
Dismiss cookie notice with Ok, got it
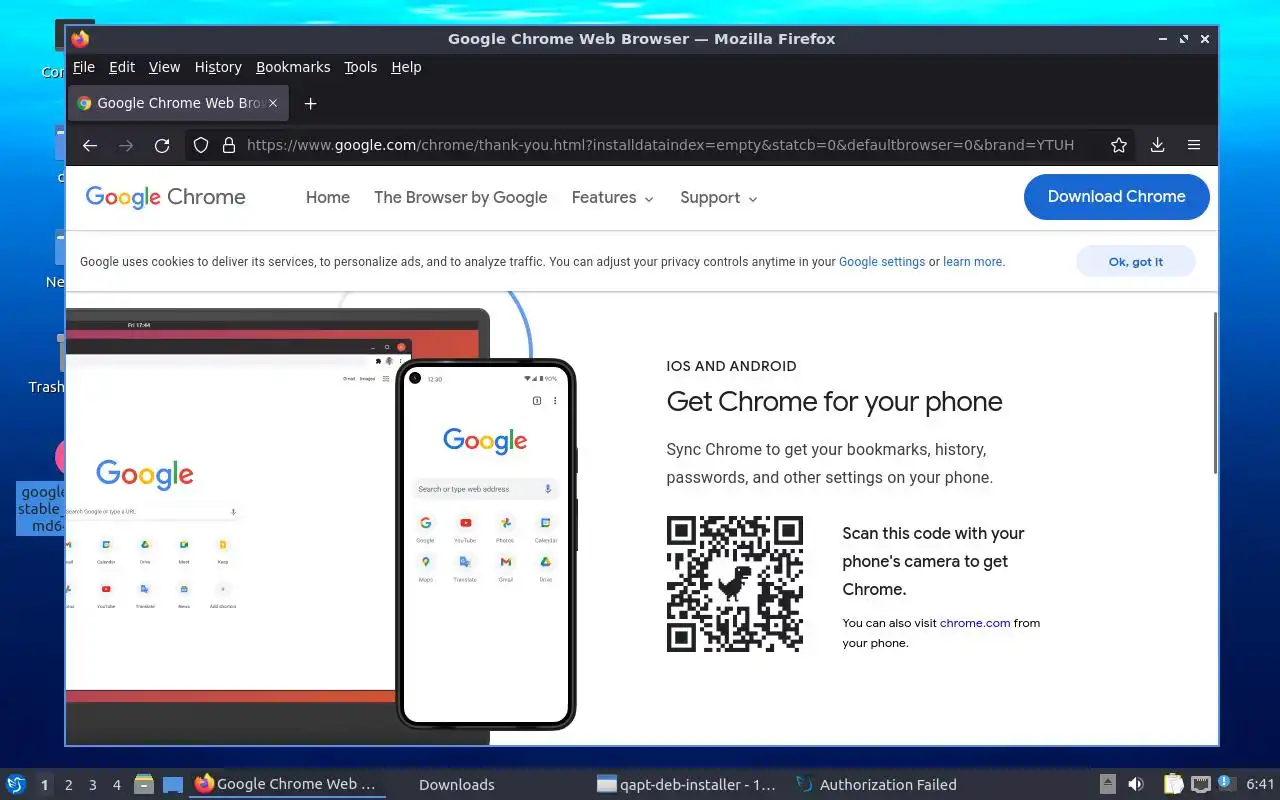(x=1136, y=261)
